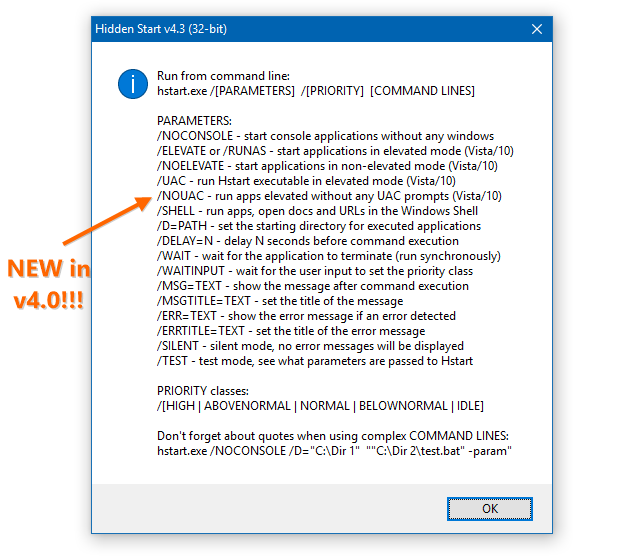Screen dimensions: 640x556
Task: Click the /D=PATH starting directory line
Action: coord(319,226)
